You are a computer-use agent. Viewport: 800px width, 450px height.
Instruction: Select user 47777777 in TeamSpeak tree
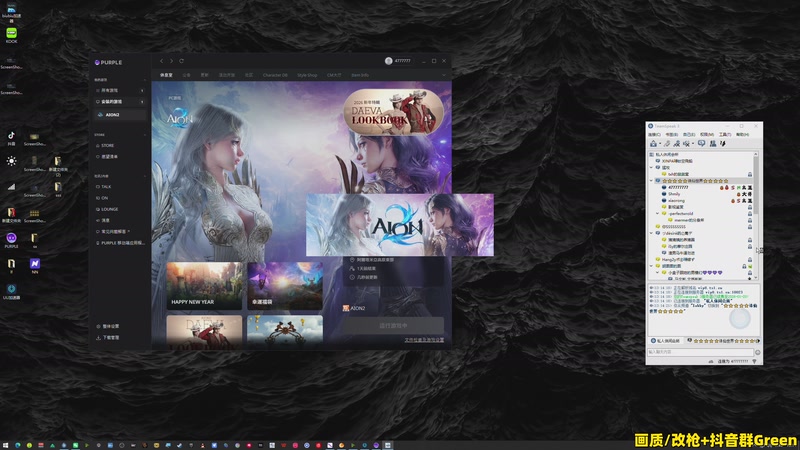pyautogui.click(x=678, y=187)
